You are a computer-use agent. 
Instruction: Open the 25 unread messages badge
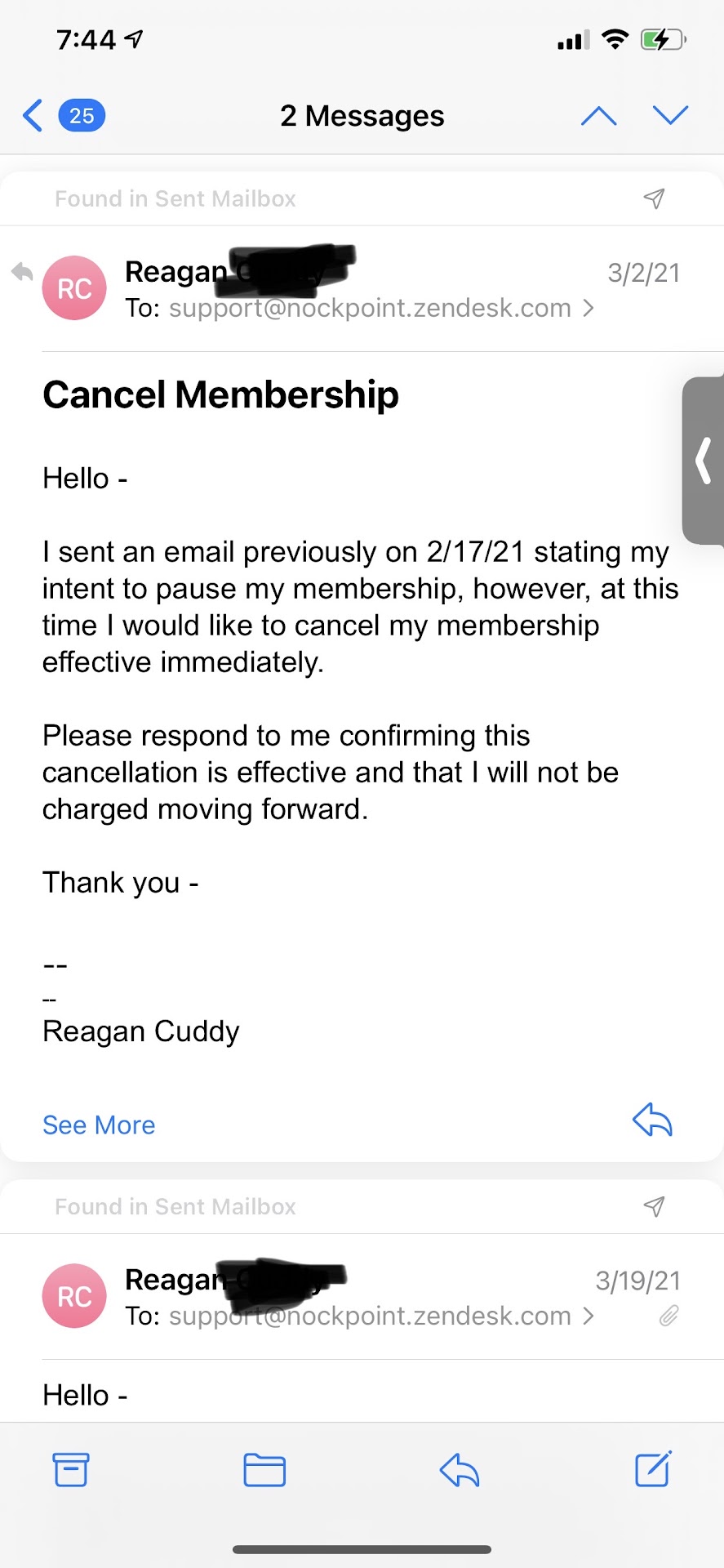click(82, 116)
